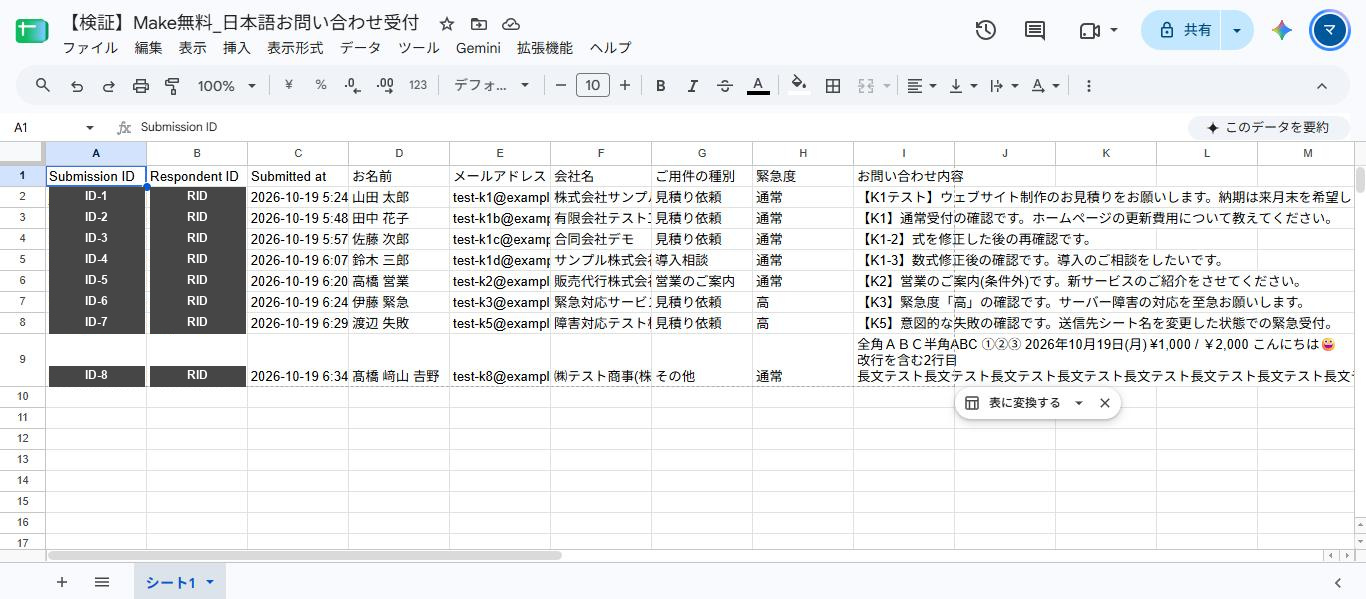Open the シート1 tab
This screenshot has height=599, width=1366.
(x=179, y=582)
